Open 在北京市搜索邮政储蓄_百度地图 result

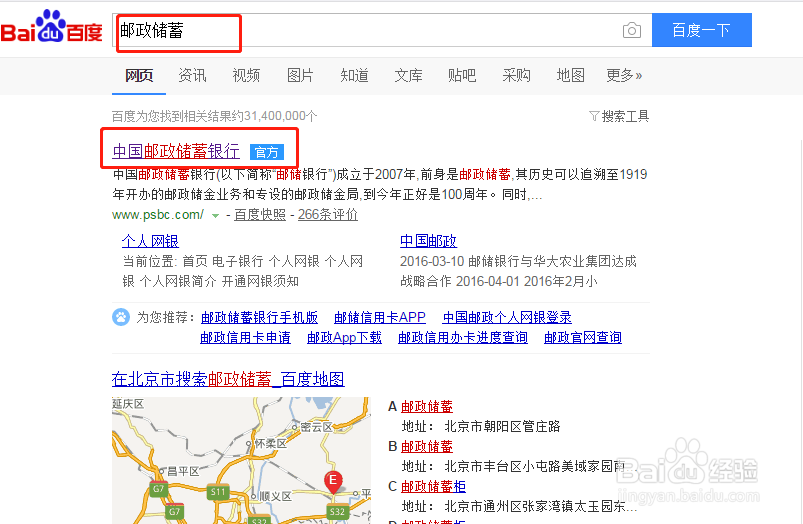tap(228, 380)
